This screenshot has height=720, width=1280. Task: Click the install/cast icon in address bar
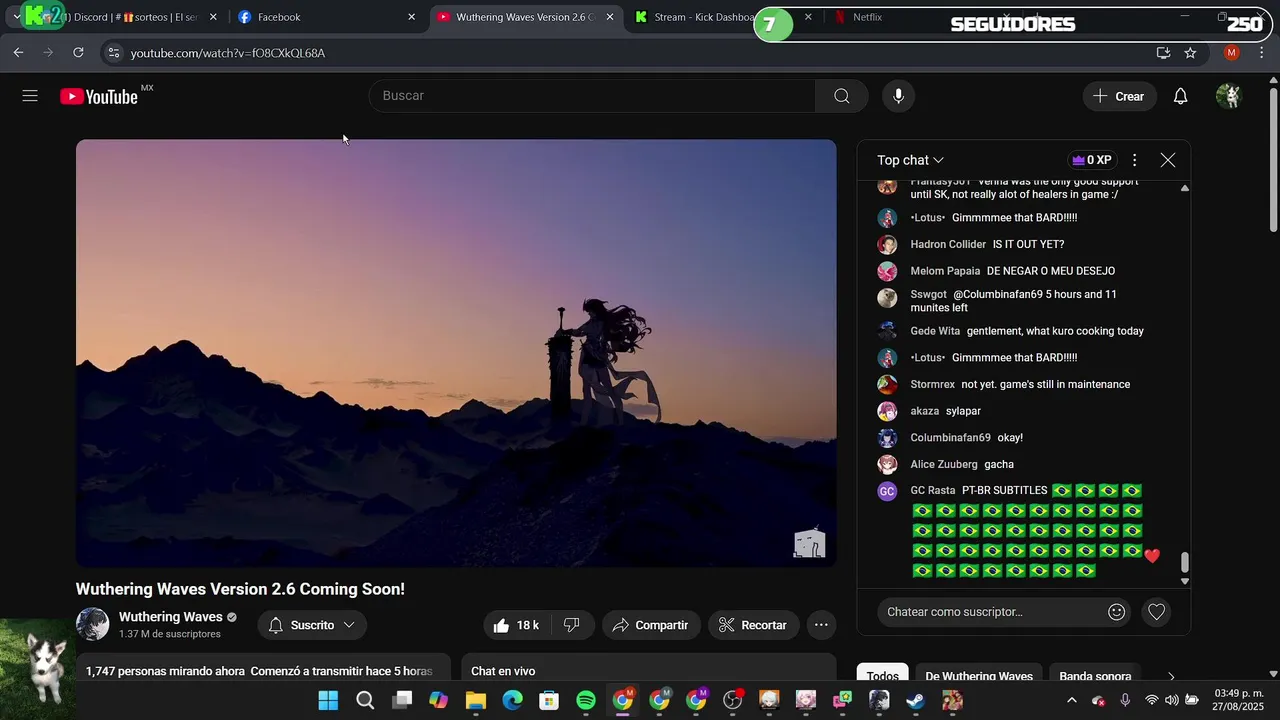coord(1163,53)
